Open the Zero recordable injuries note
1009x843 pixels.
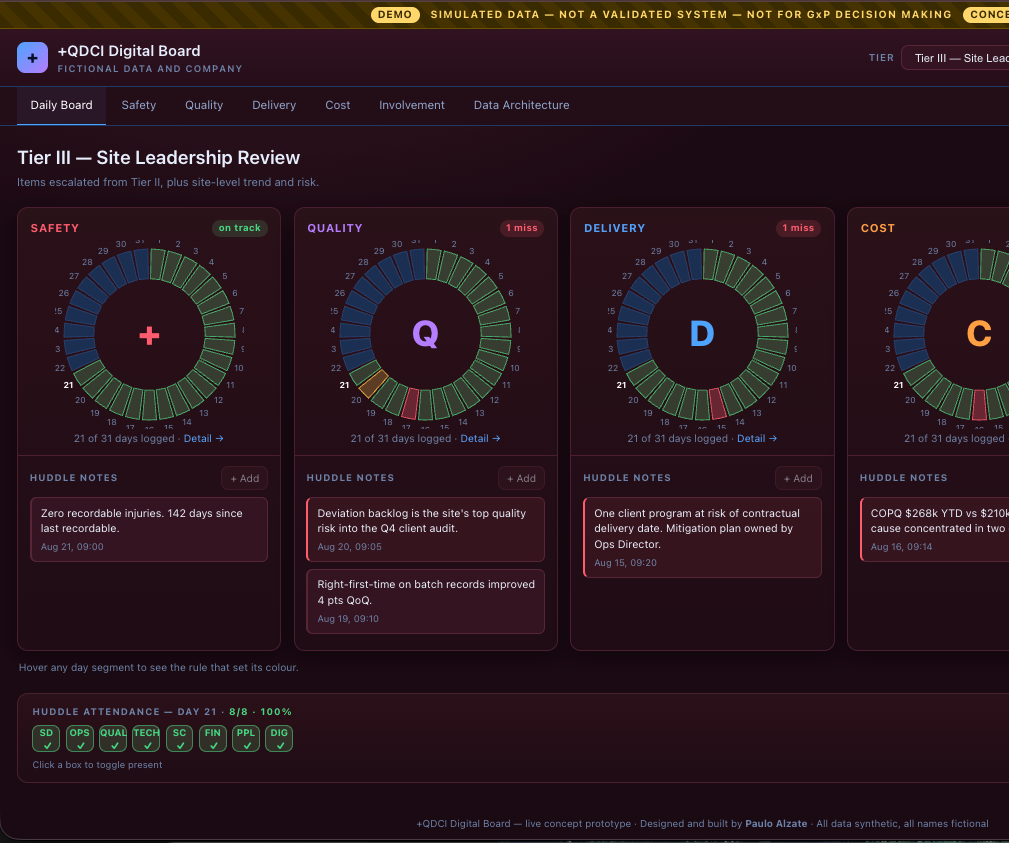click(x=149, y=530)
